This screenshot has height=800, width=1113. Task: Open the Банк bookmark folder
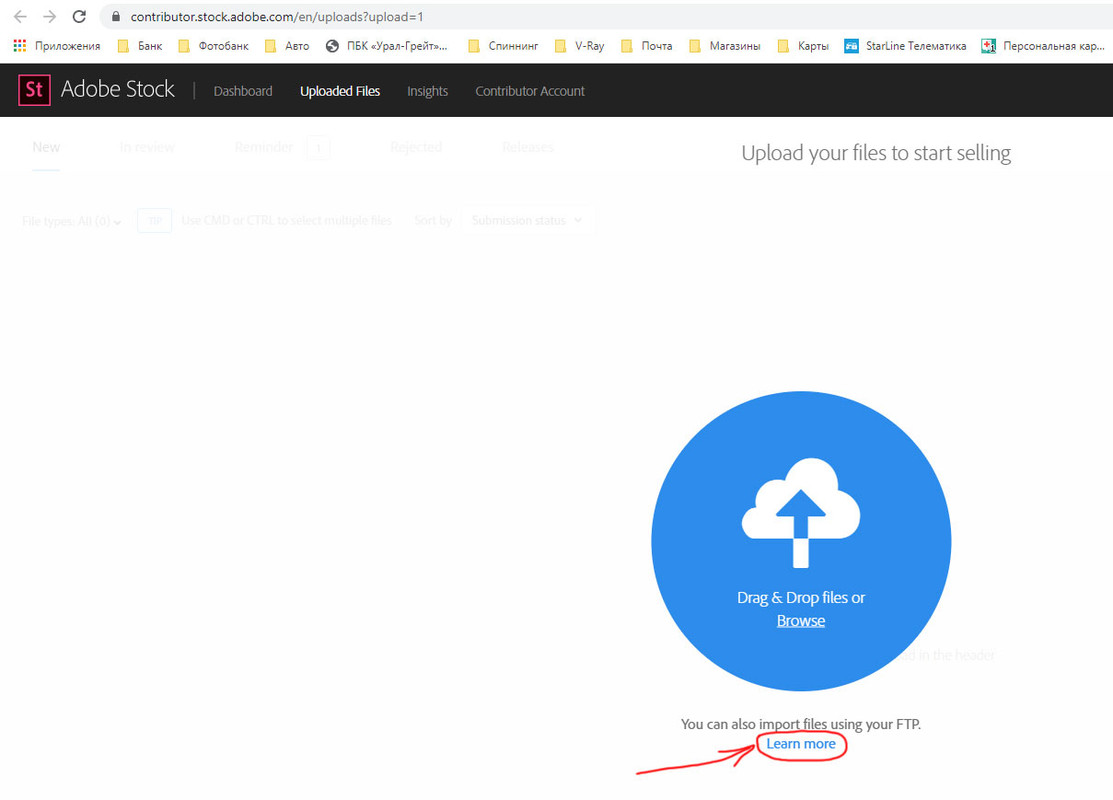point(140,46)
